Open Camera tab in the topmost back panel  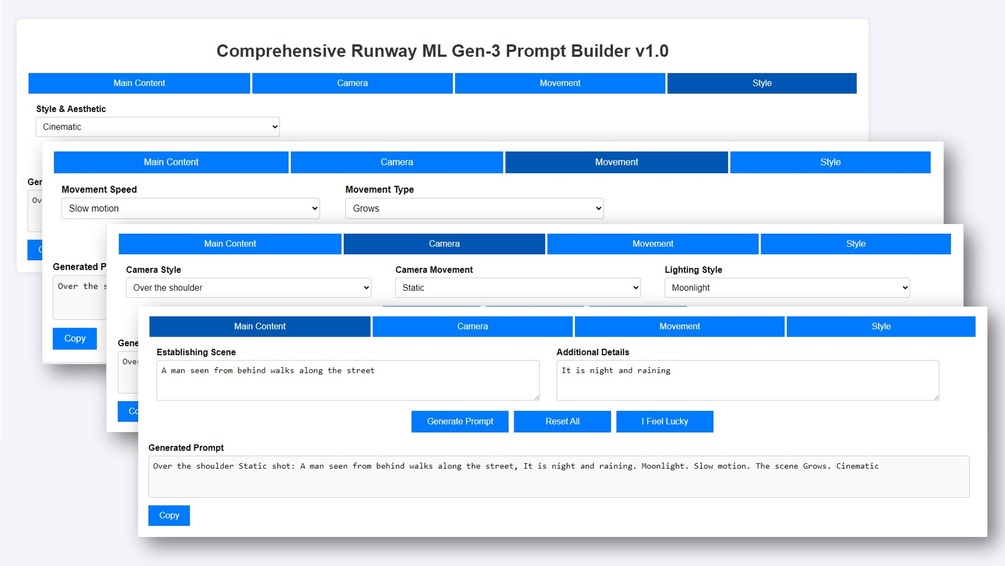click(353, 83)
